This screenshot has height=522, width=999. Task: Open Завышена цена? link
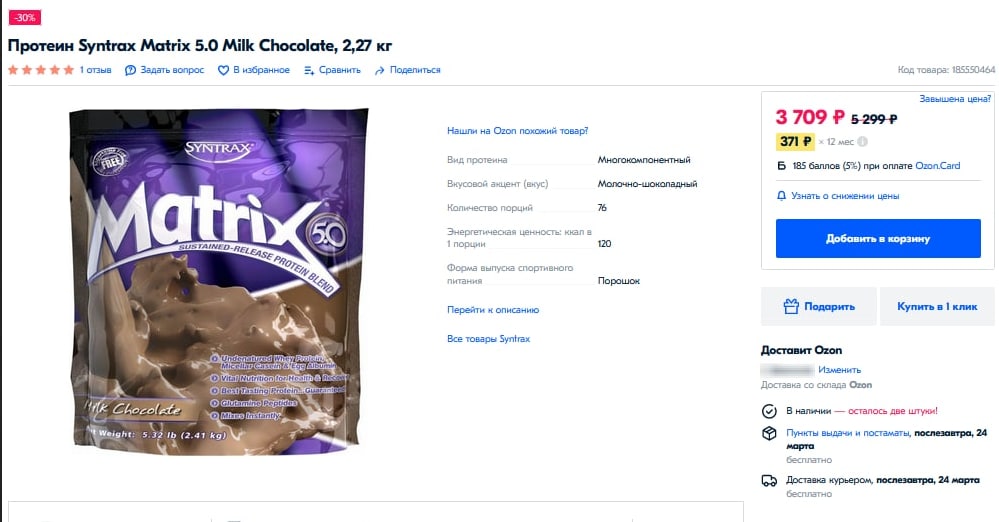click(955, 99)
